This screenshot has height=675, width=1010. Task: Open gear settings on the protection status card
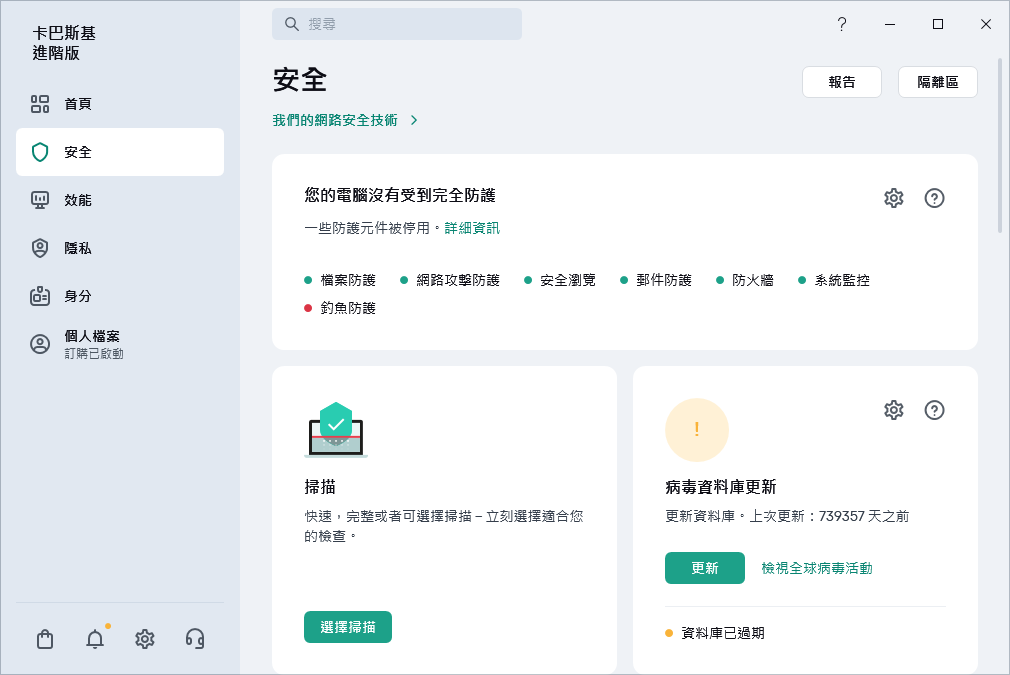(x=893, y=198)
